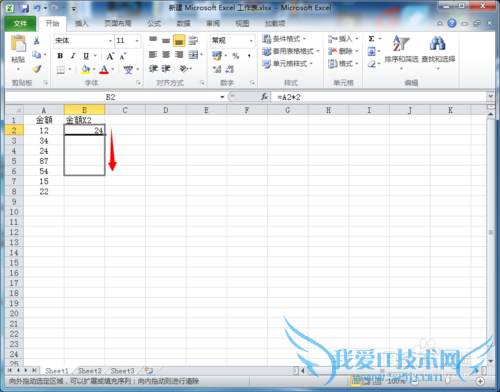The height and width of the screenshot is (392, 500).
Task: Switch to Sheet3 worksheet tab
Action: (122, 371)
